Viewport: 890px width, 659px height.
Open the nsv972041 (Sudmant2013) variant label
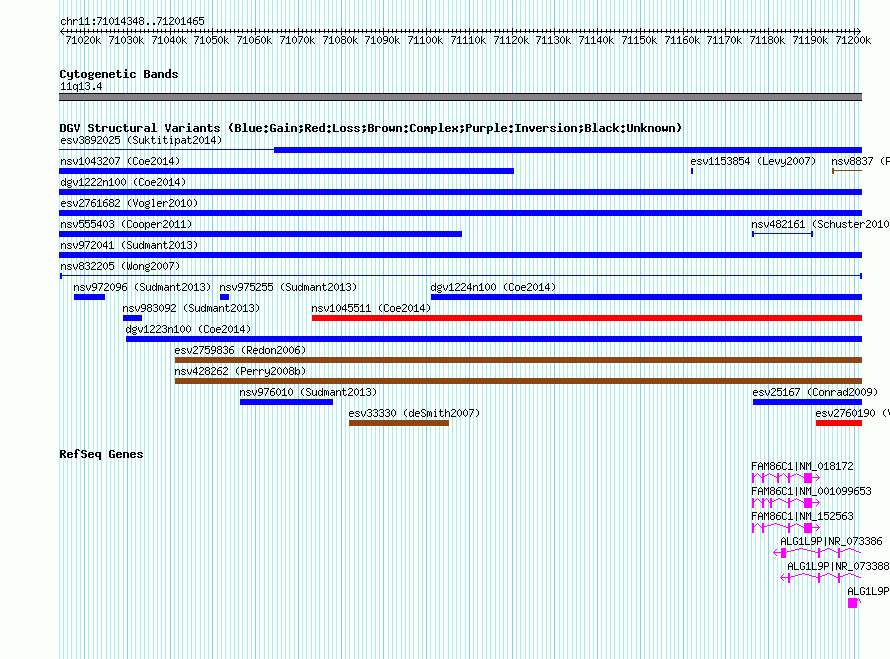[x=129, y=245]
